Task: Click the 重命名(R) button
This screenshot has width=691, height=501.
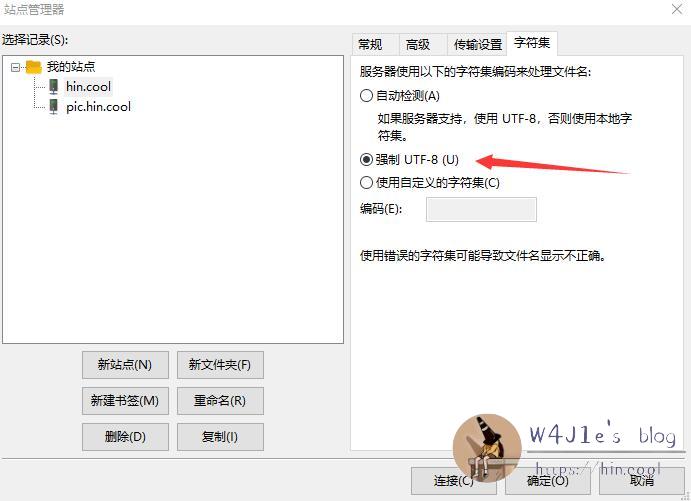Action: point(220,401)
